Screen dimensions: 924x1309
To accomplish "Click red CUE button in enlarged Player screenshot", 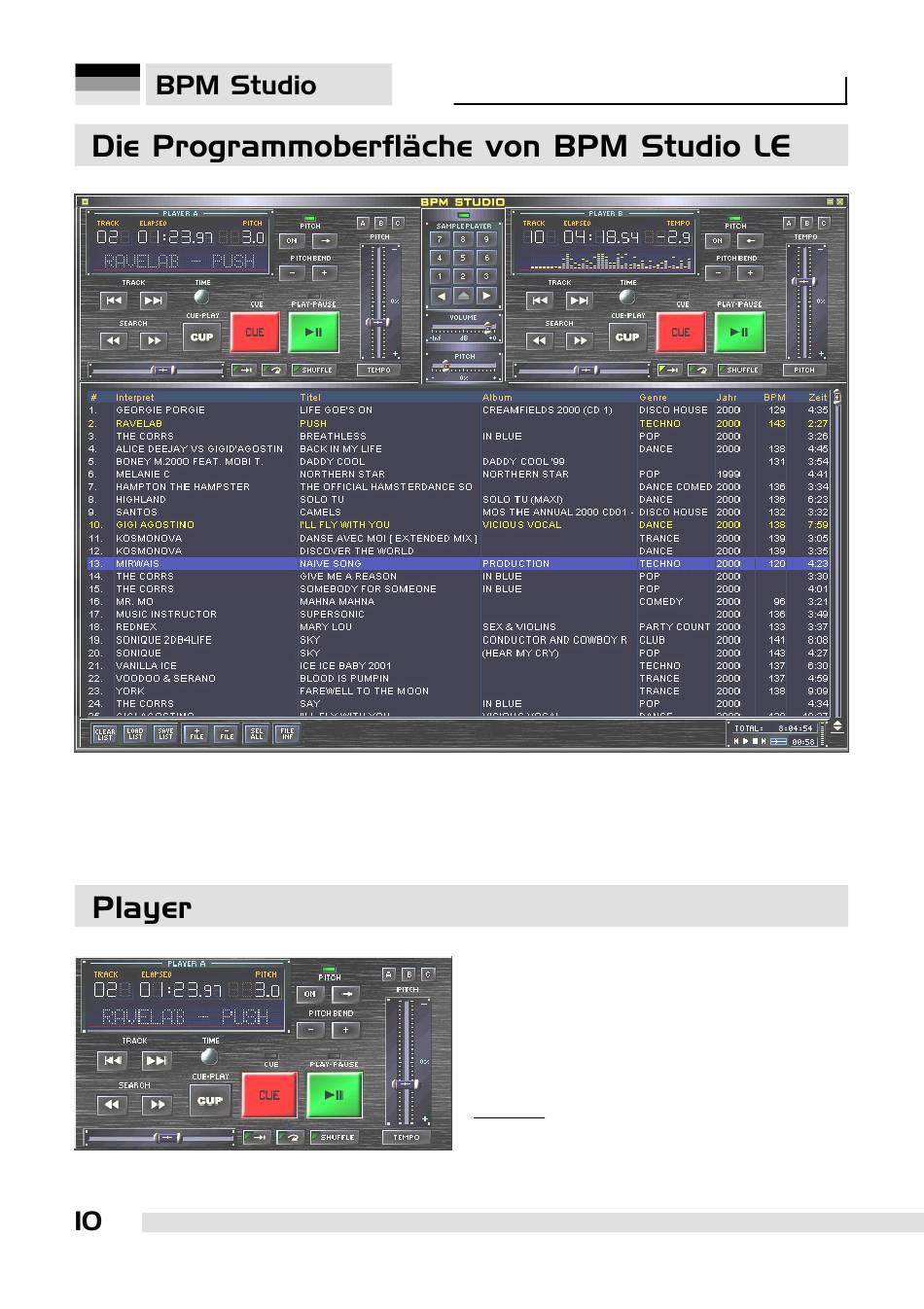I will [x=269, y=1095].
